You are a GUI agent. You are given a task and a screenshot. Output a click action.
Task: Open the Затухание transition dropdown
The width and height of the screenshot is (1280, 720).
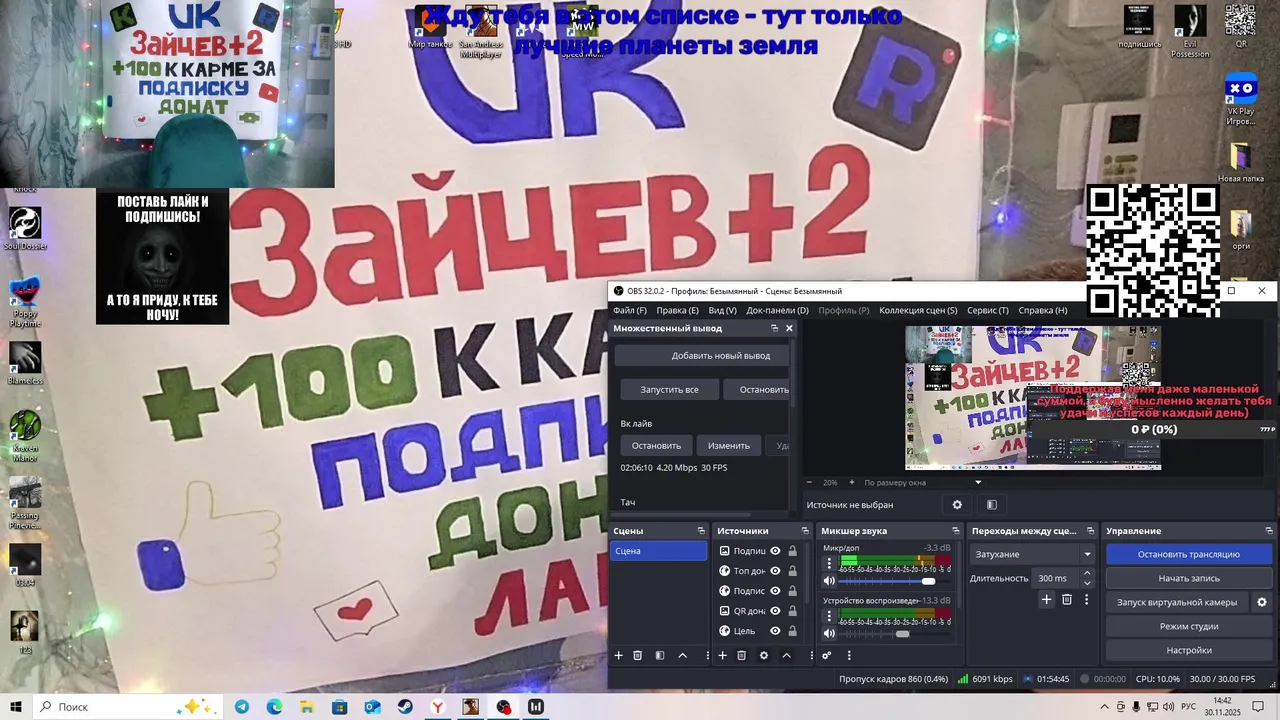tap(1032, 554)
